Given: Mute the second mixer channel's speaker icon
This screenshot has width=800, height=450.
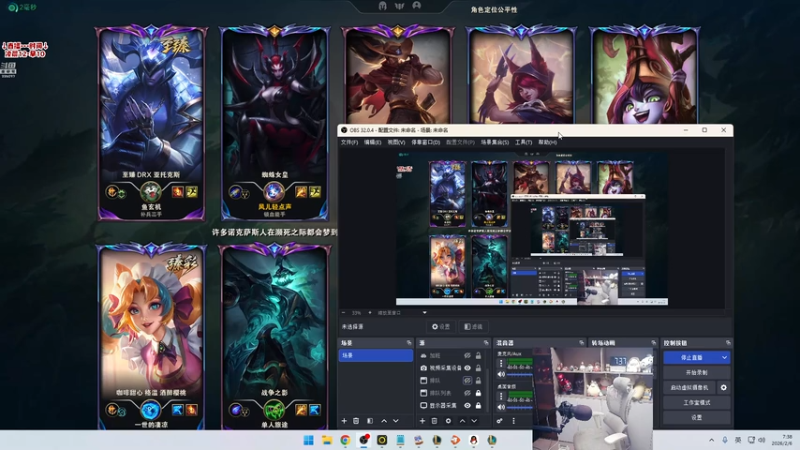Looking at the screenshot, I should pos(501,407).
